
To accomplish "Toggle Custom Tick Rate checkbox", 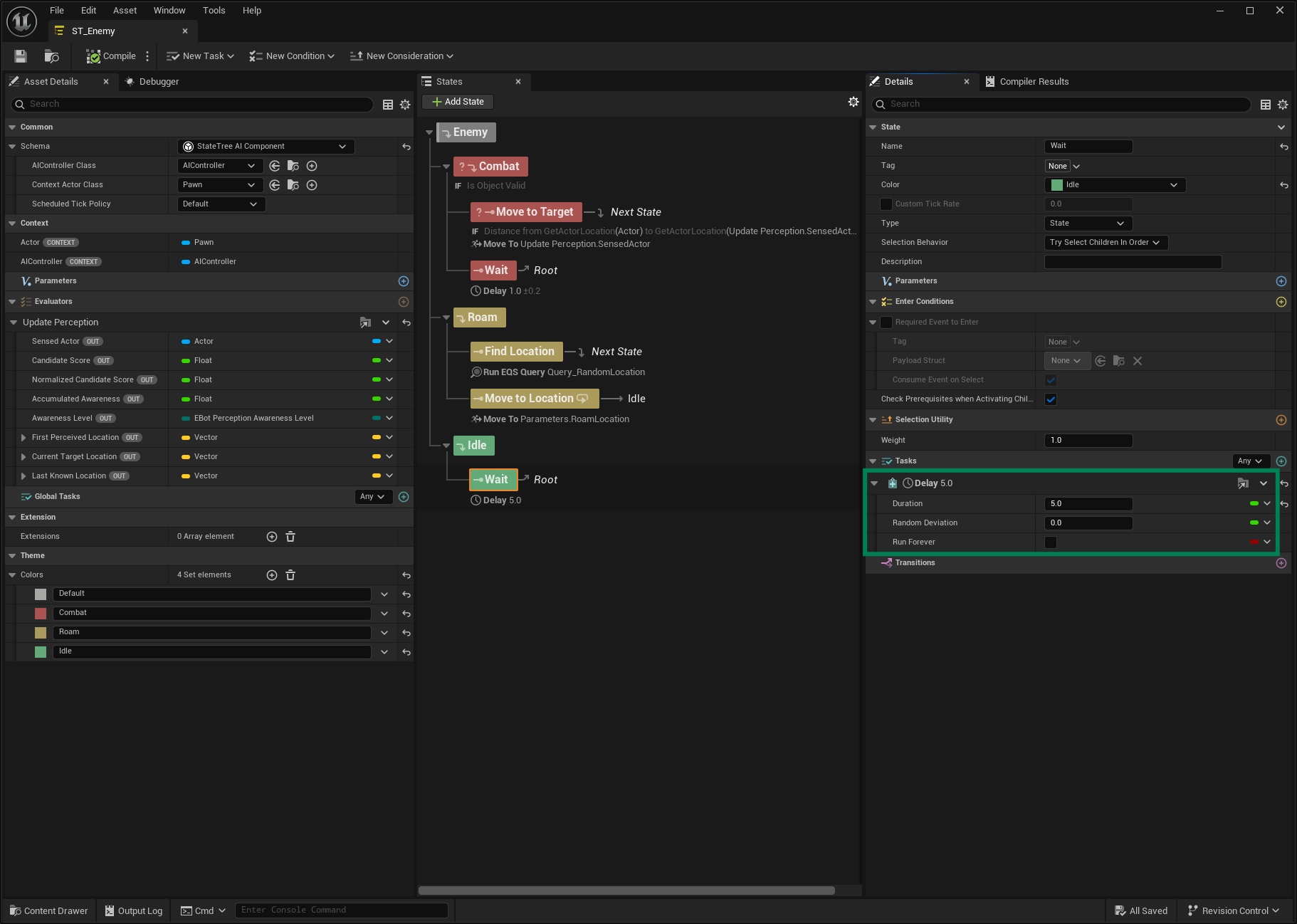I will click(886, 204).
